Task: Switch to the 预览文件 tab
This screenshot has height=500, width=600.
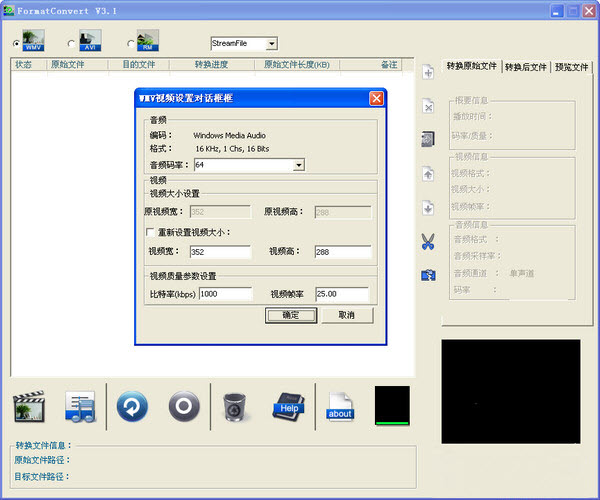Action: 571,67
